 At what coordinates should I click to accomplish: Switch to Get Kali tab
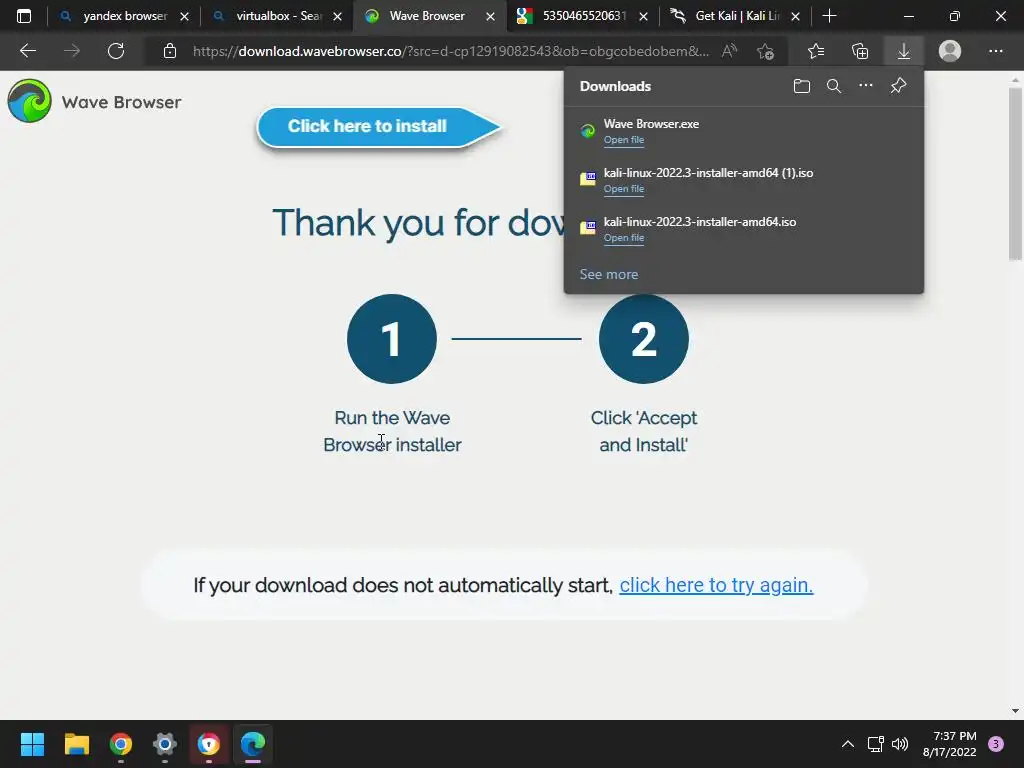(735, 16)
